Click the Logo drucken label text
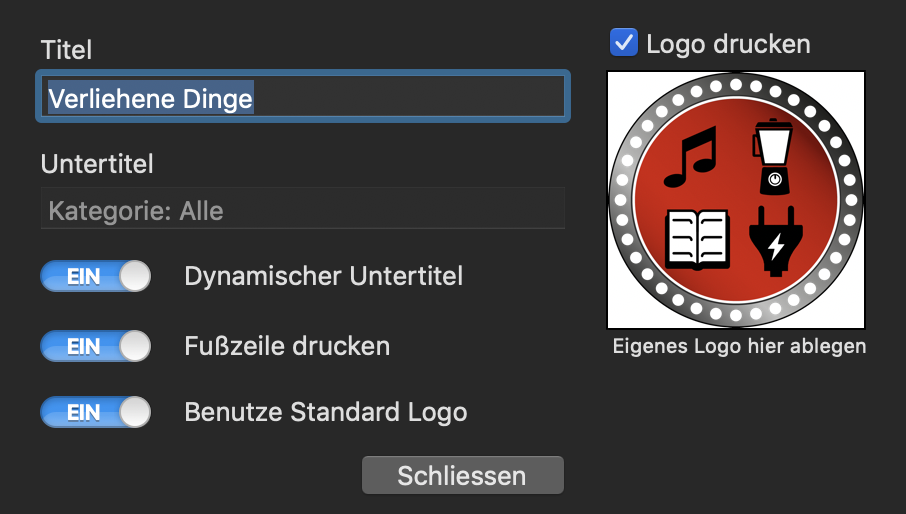 click(728, 44)
